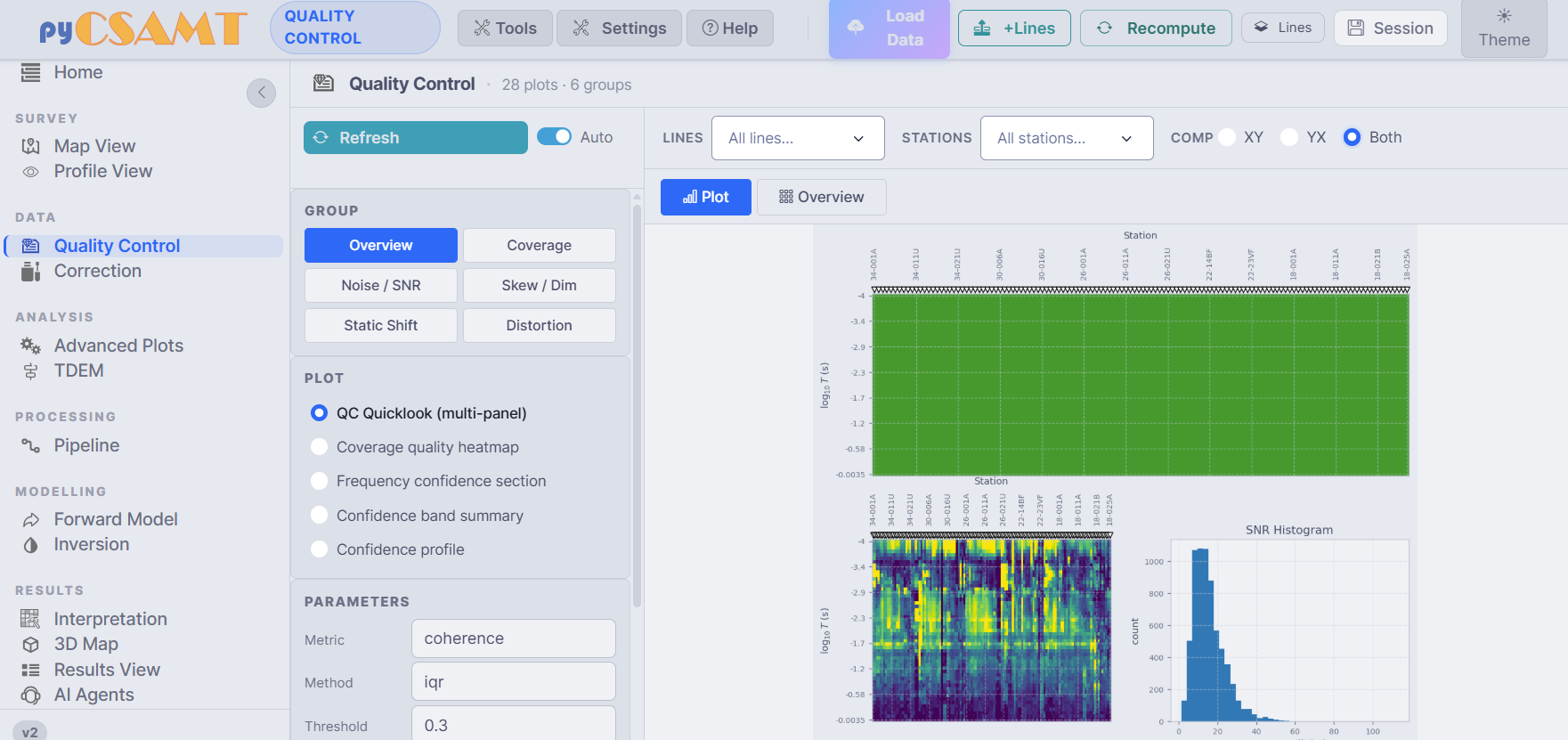The height and width of the screenshot is (740, 1568).
Task: Click the Pipeline sidebar icon
Action: click(31, 445)
